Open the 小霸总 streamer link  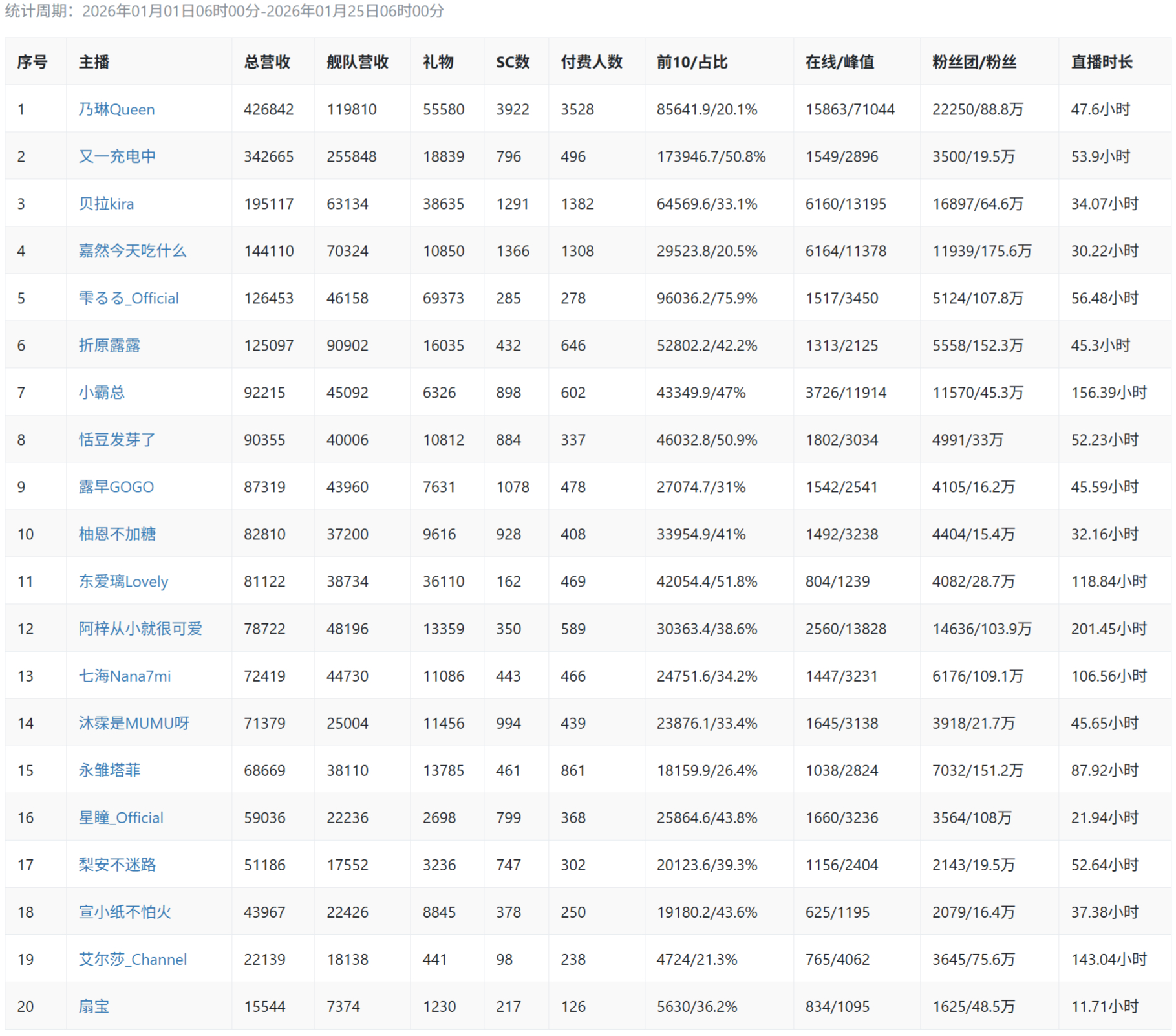102,393
